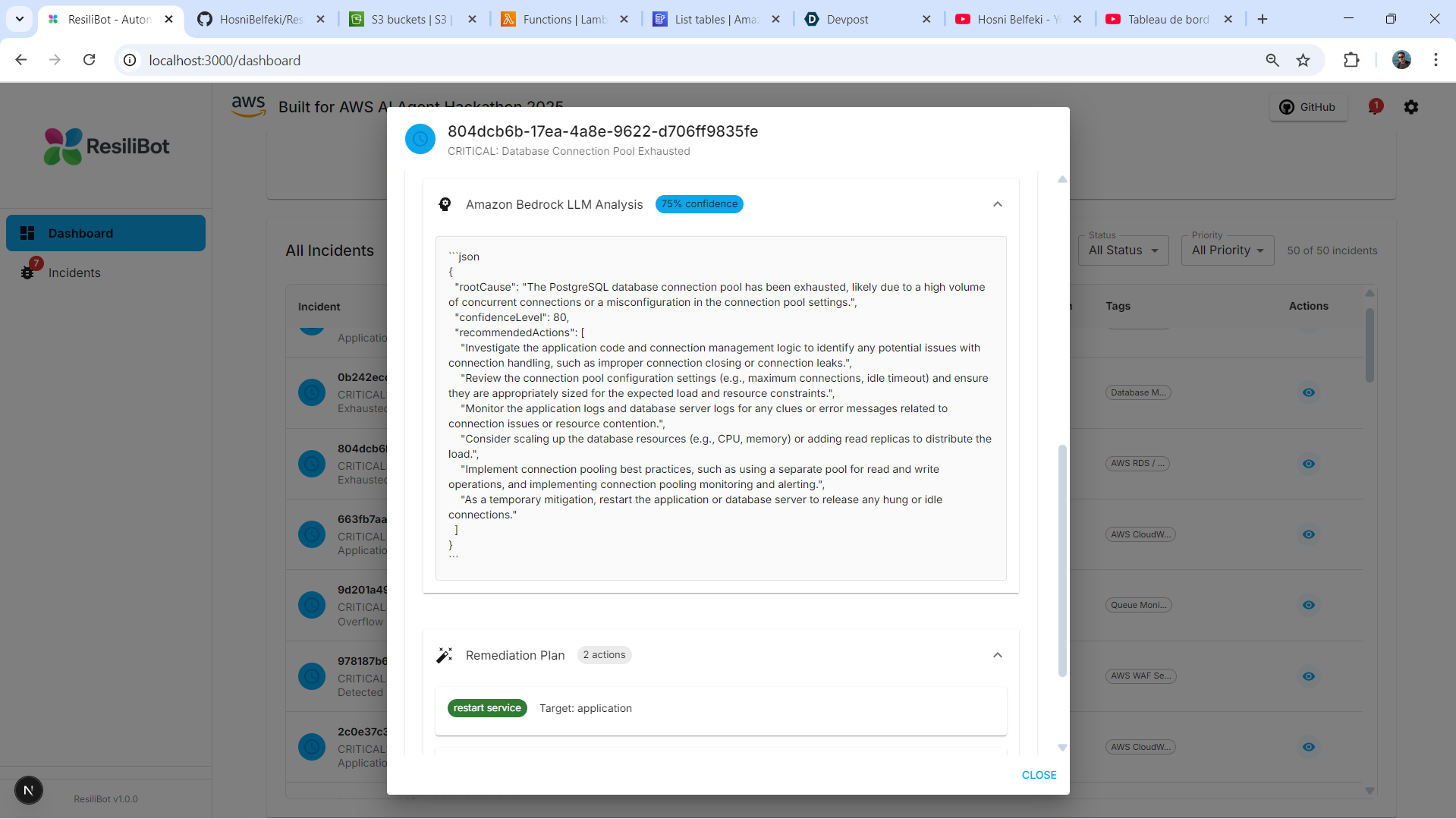Open the Dashboard sidebar item
The image size is (1456, 819).
[105, 233]
